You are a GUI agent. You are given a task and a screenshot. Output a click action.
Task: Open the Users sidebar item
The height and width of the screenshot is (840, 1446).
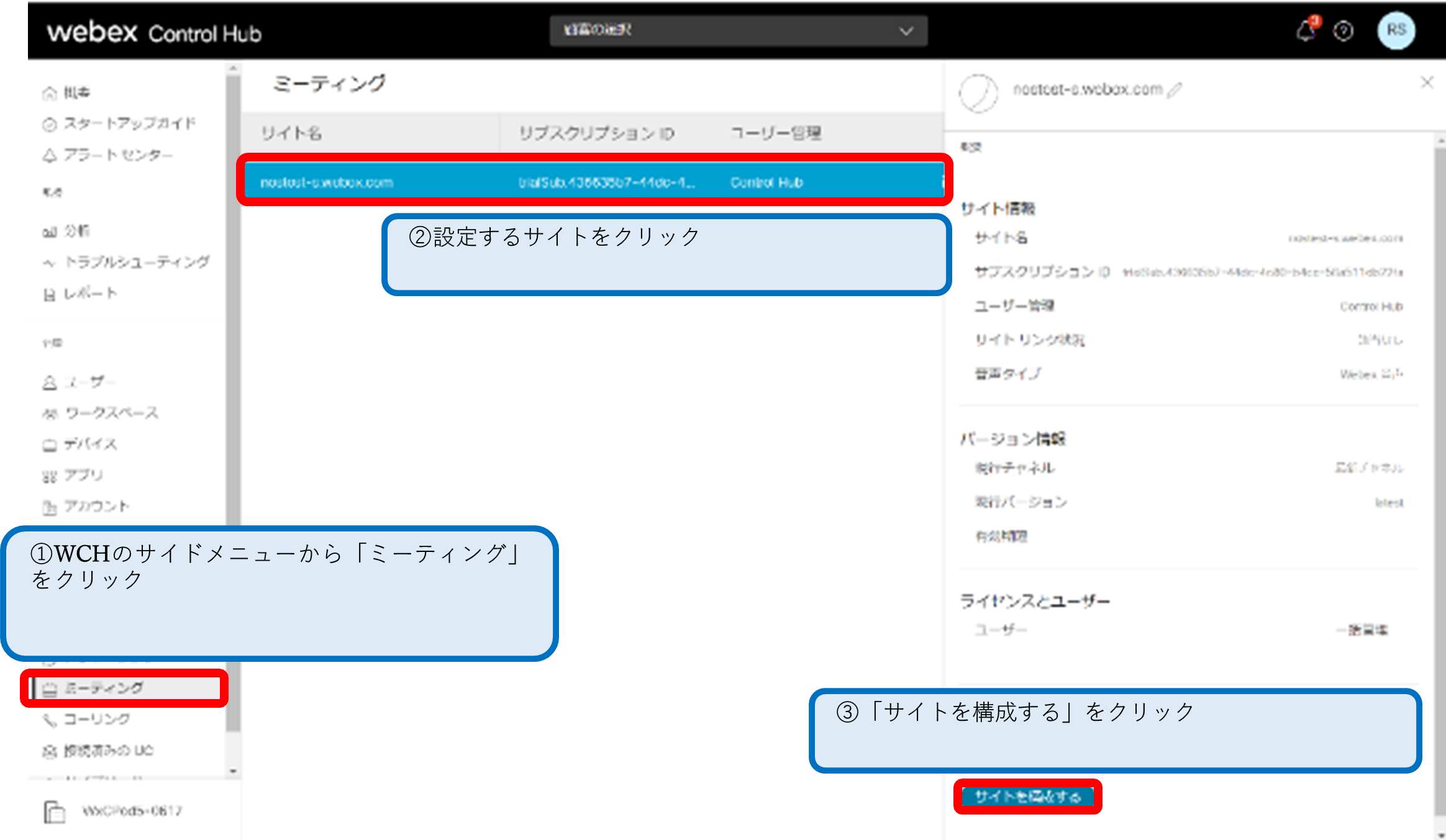78,382
